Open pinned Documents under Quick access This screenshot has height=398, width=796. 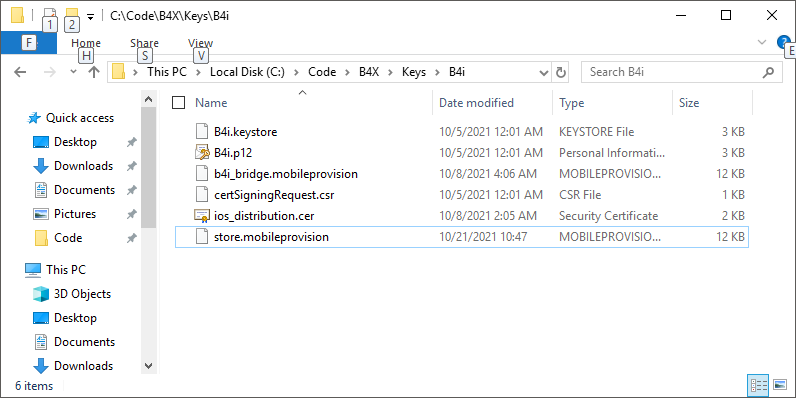(x=84, y=190)
